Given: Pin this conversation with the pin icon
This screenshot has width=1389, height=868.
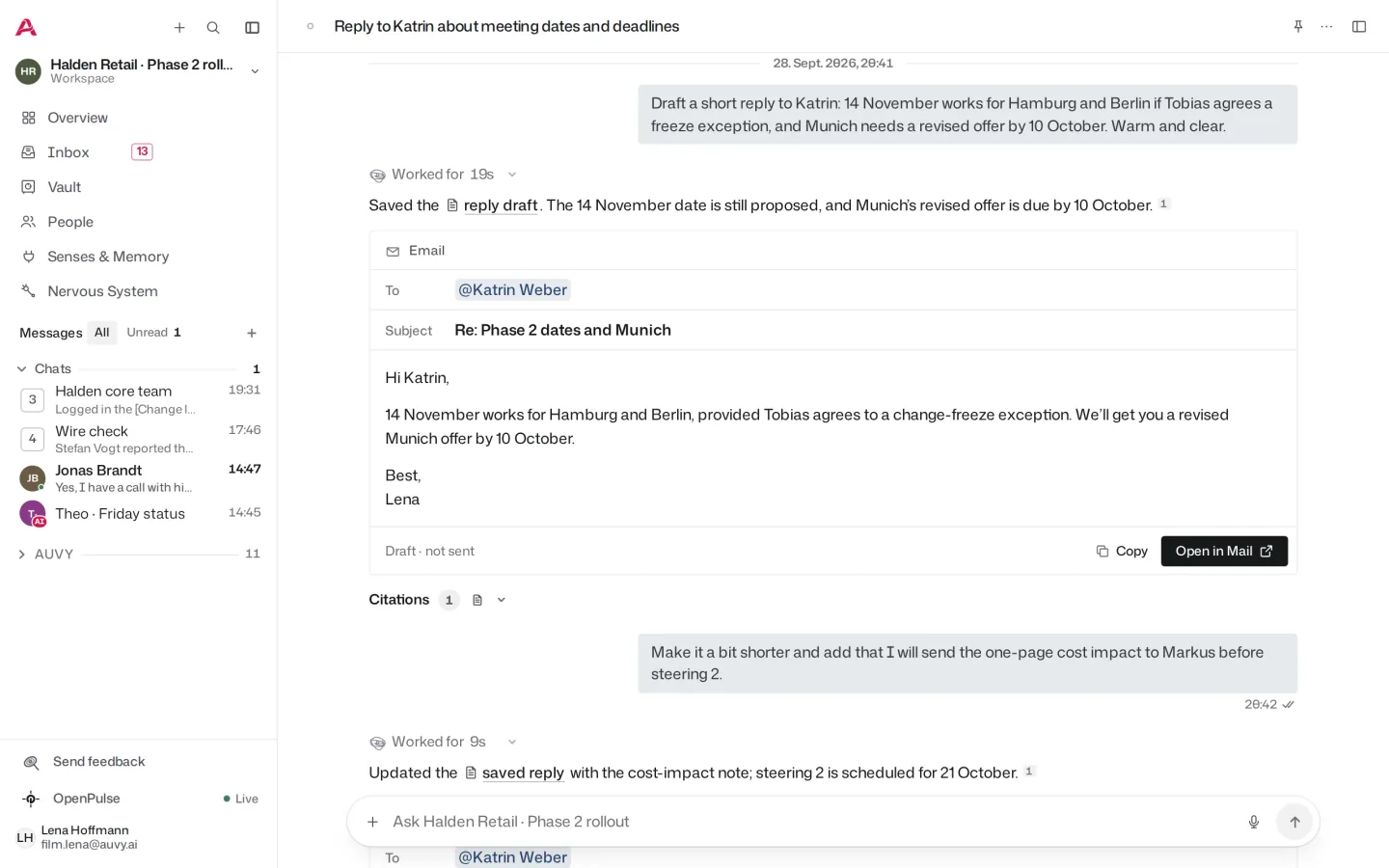Looking at the screenshot, I should pos(1298,26).
